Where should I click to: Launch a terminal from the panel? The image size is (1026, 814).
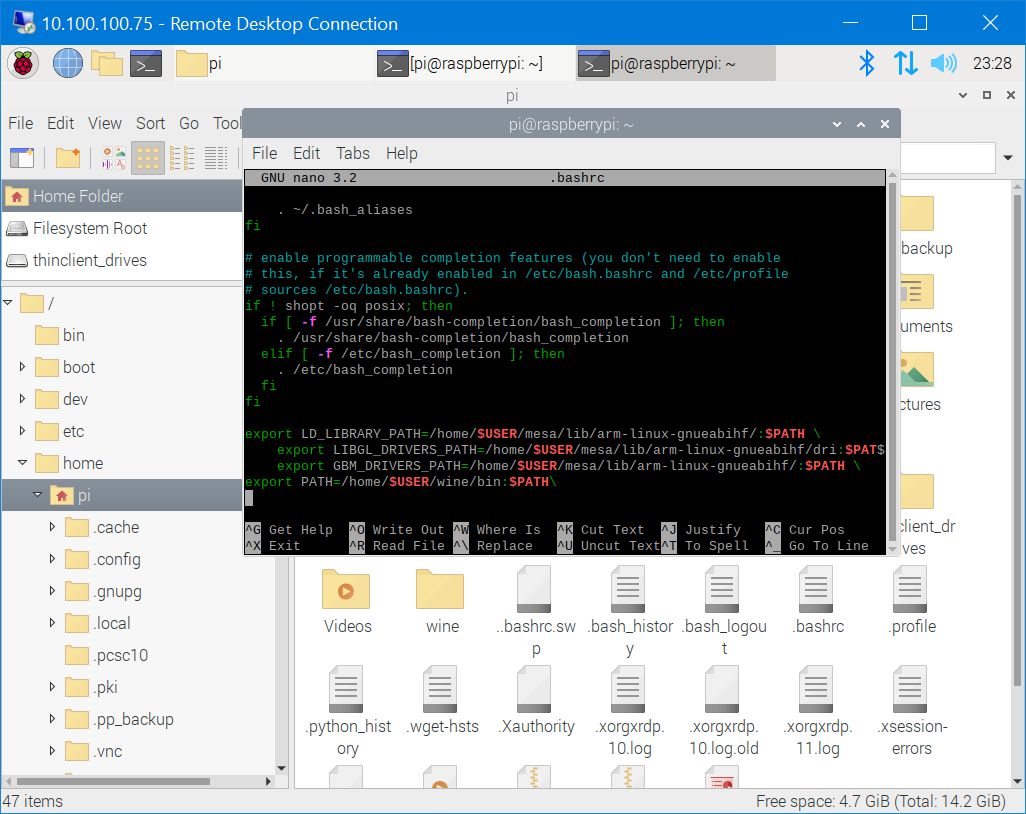click(145, 63)
